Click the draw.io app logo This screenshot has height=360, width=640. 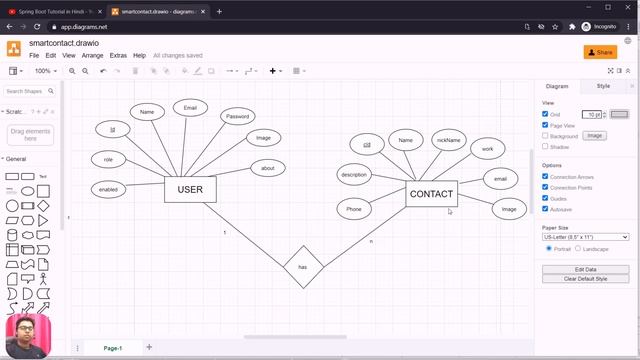tap(14, 49)
